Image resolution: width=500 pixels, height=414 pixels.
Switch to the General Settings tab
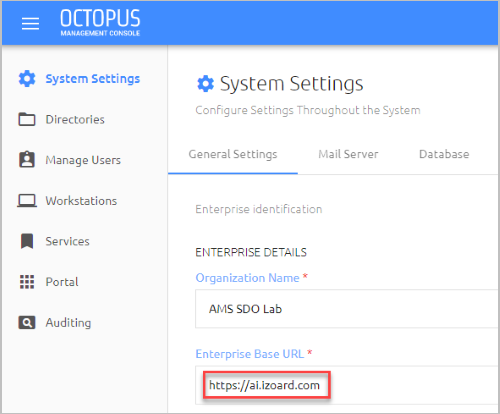tap(233, 154)
